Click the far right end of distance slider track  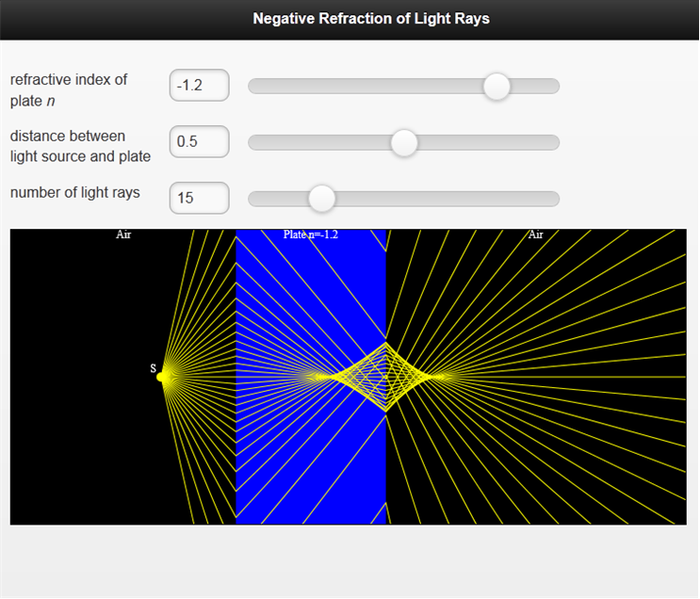(x=554, y=142)
